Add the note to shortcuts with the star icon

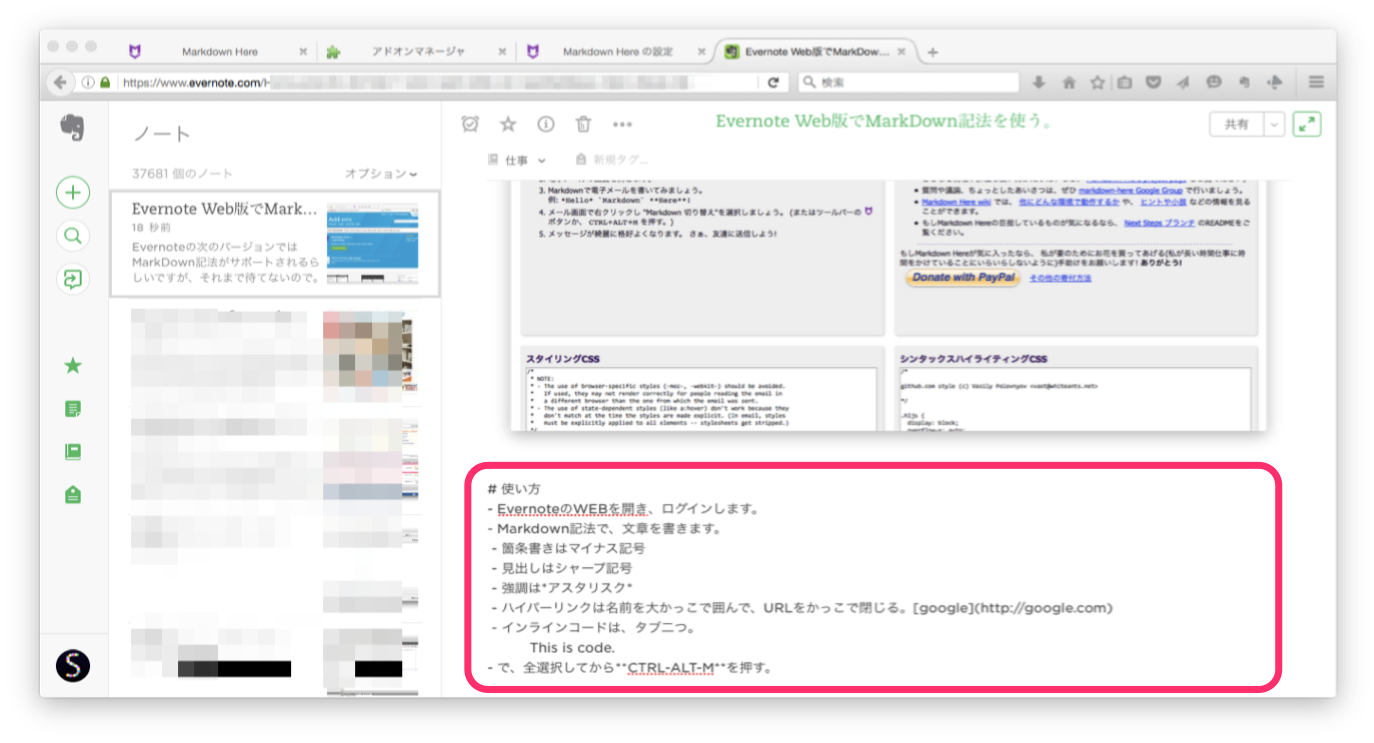click(x=508, y=124)
